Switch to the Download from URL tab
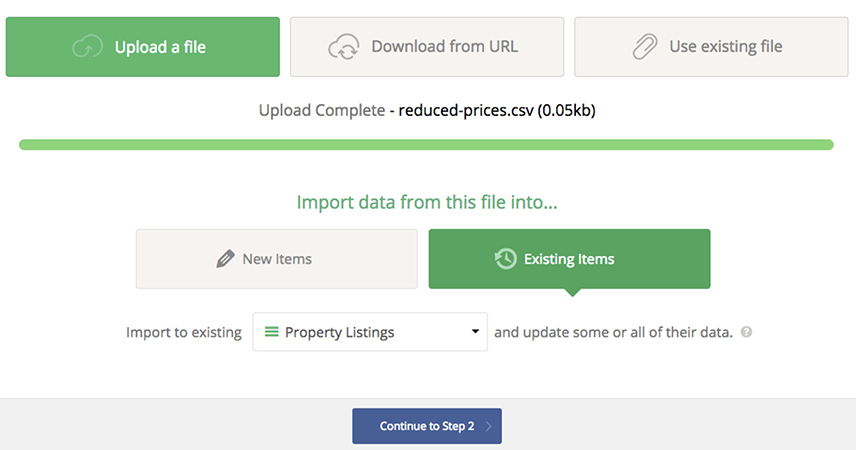This screenshot has height=450, width=856. [427, 47]
